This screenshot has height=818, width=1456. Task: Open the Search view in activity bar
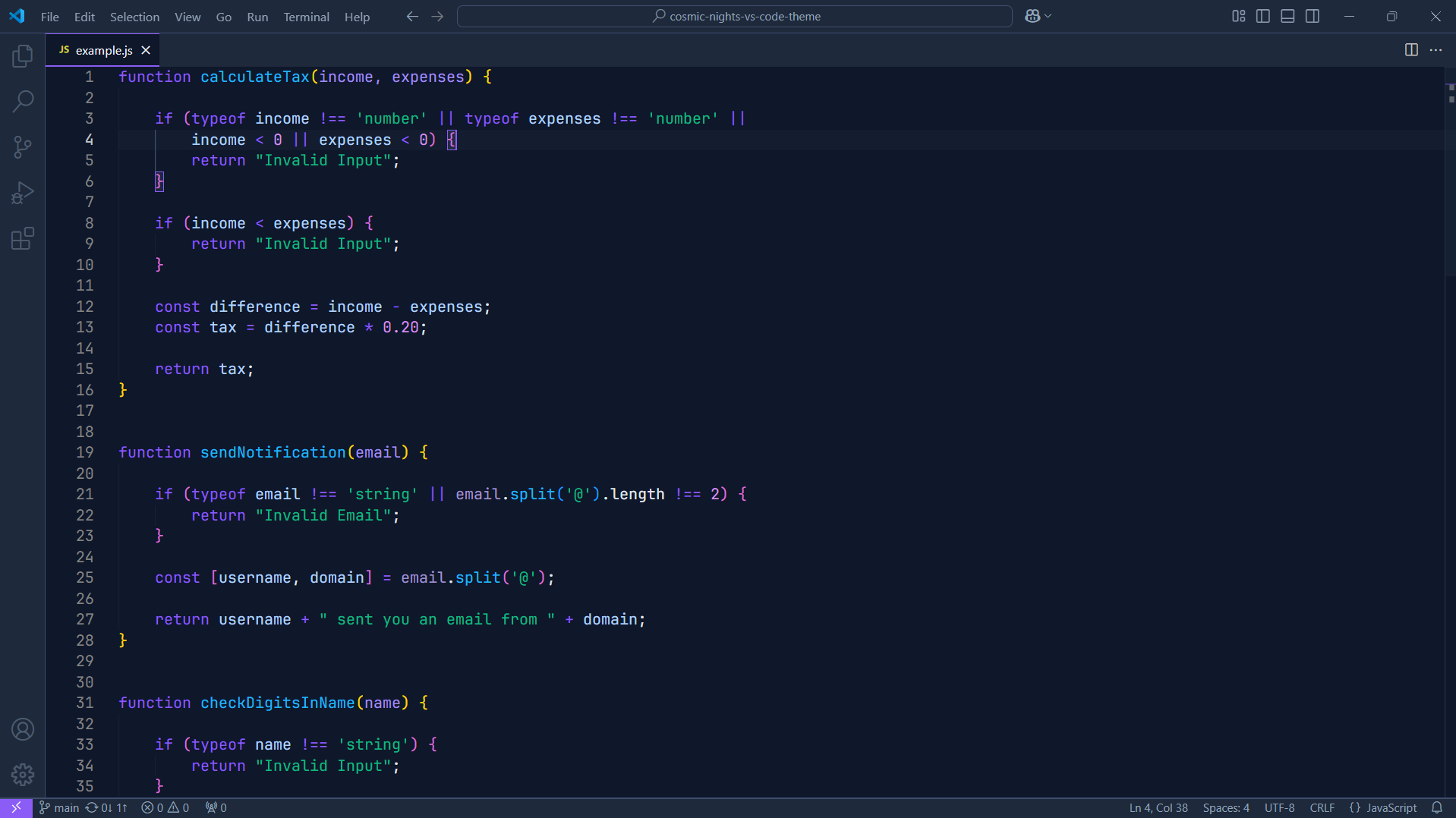click(23, 101)
